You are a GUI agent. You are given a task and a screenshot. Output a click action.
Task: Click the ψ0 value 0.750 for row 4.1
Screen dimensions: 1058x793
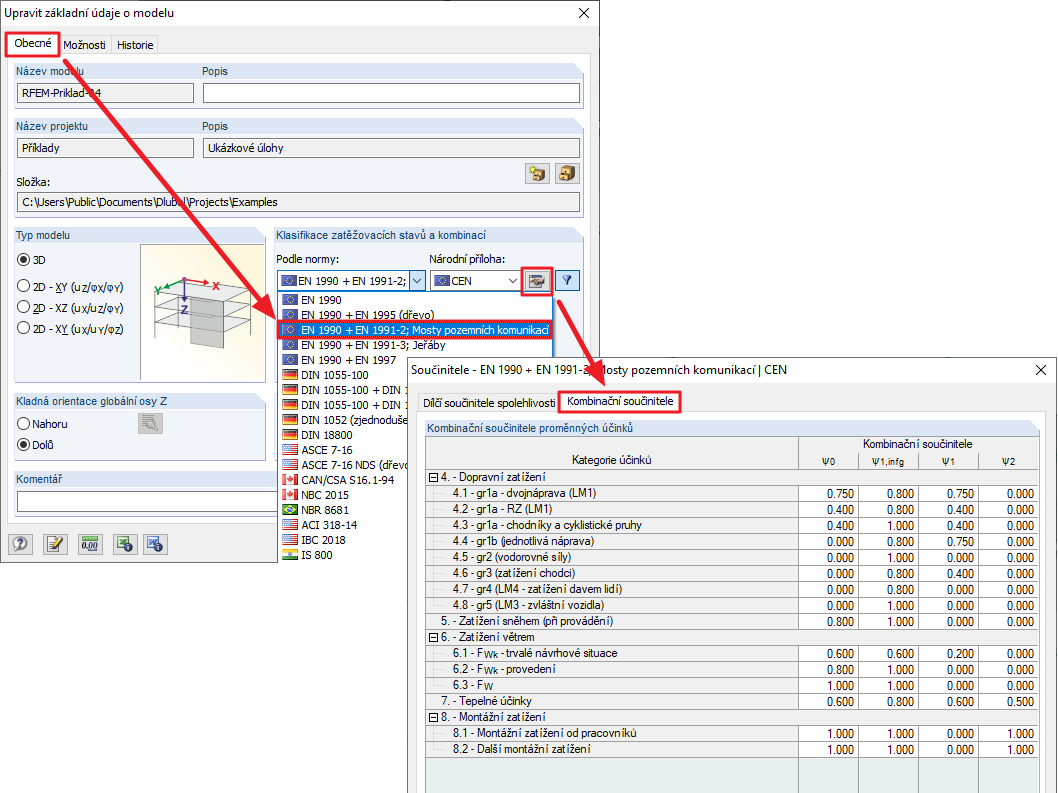tap(829, 494)
